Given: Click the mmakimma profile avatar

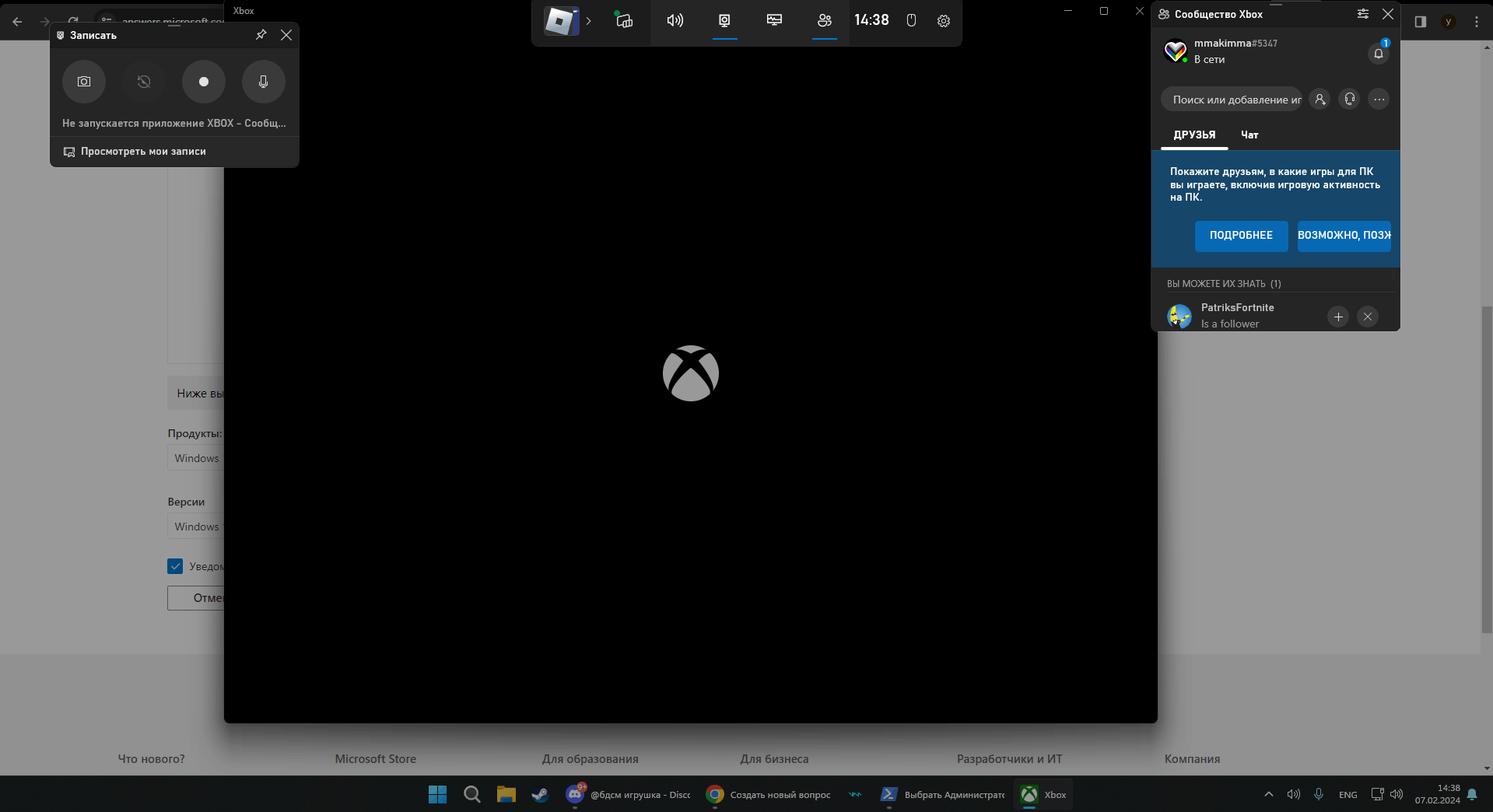Looking at the screenshot, I should [x=1176, y=51].
